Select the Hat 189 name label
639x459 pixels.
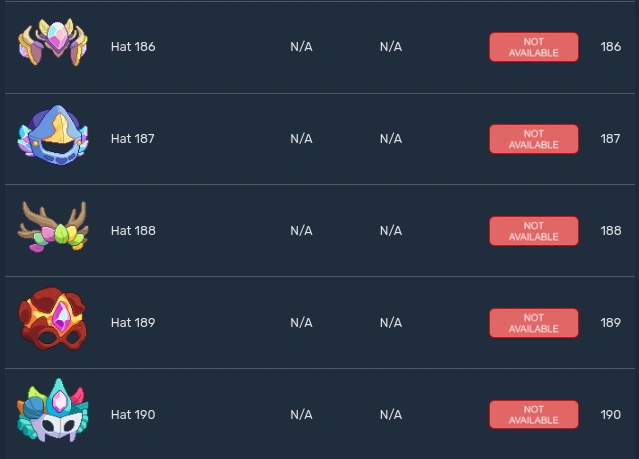click(133, 323)
